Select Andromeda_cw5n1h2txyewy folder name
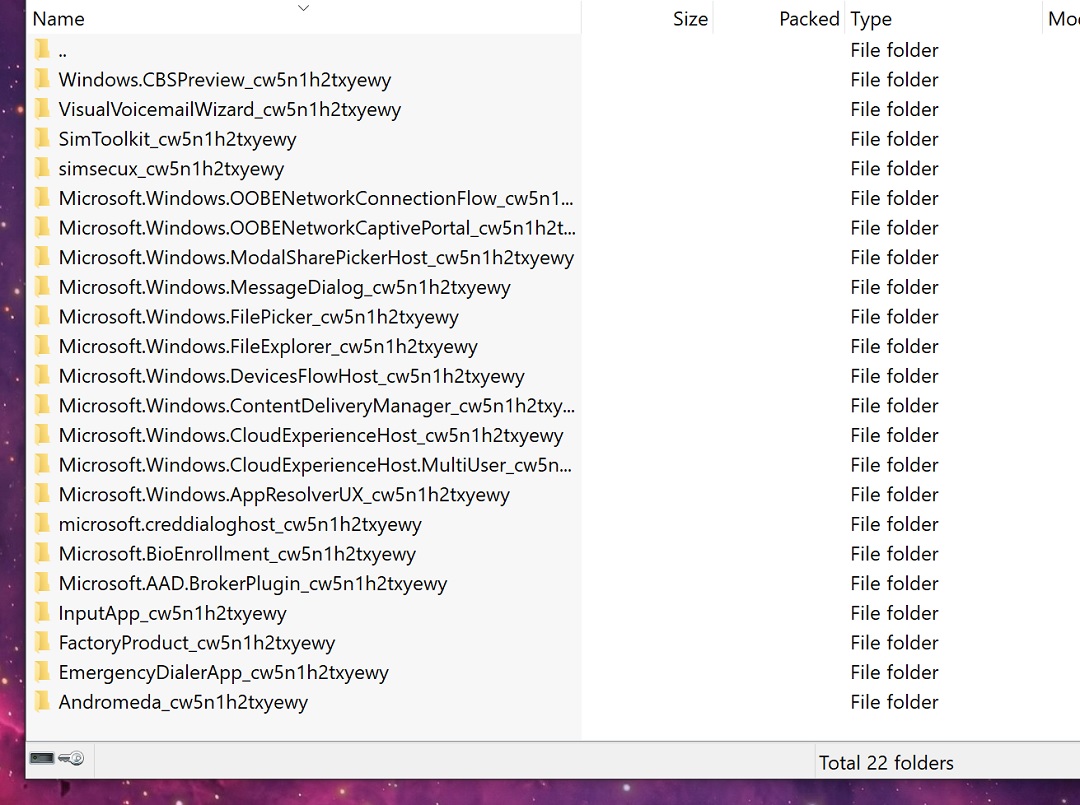This screenshot has height=805, width=1080. point(183,702)
